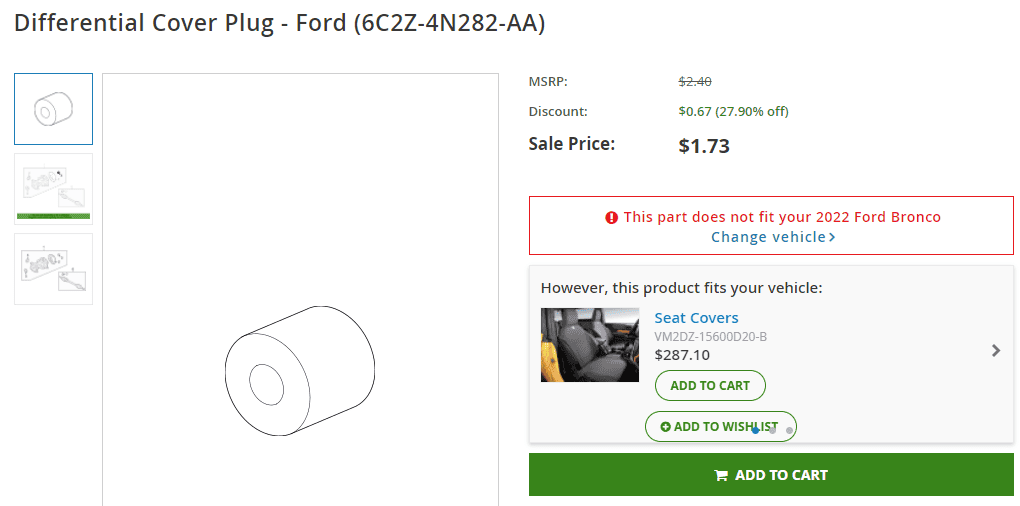Screen dimensions: 1020x506
Task: View the third parts diagram thumbnail
Action: [x=53, y=269]
